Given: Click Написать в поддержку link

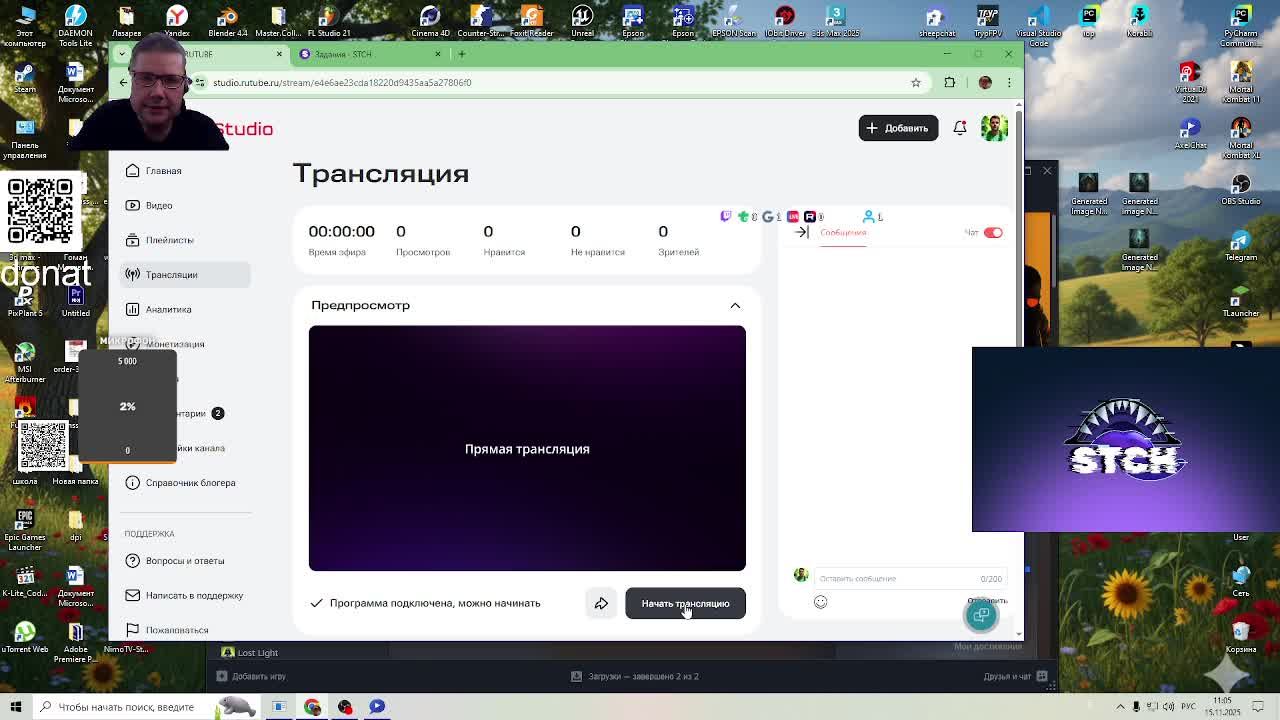Looking at the screenshot, I should [x=185, y=595].
